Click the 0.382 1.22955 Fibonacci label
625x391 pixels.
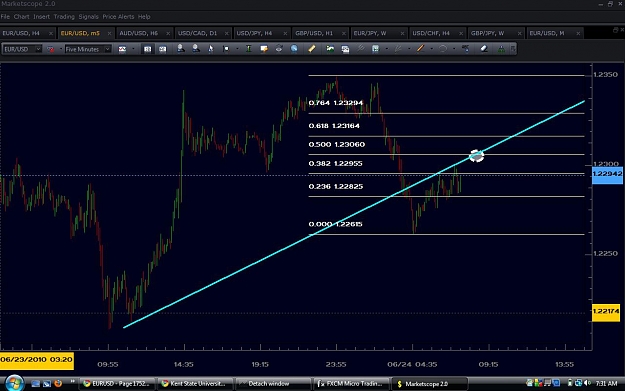pyautogui.click(x=336, y=163)
